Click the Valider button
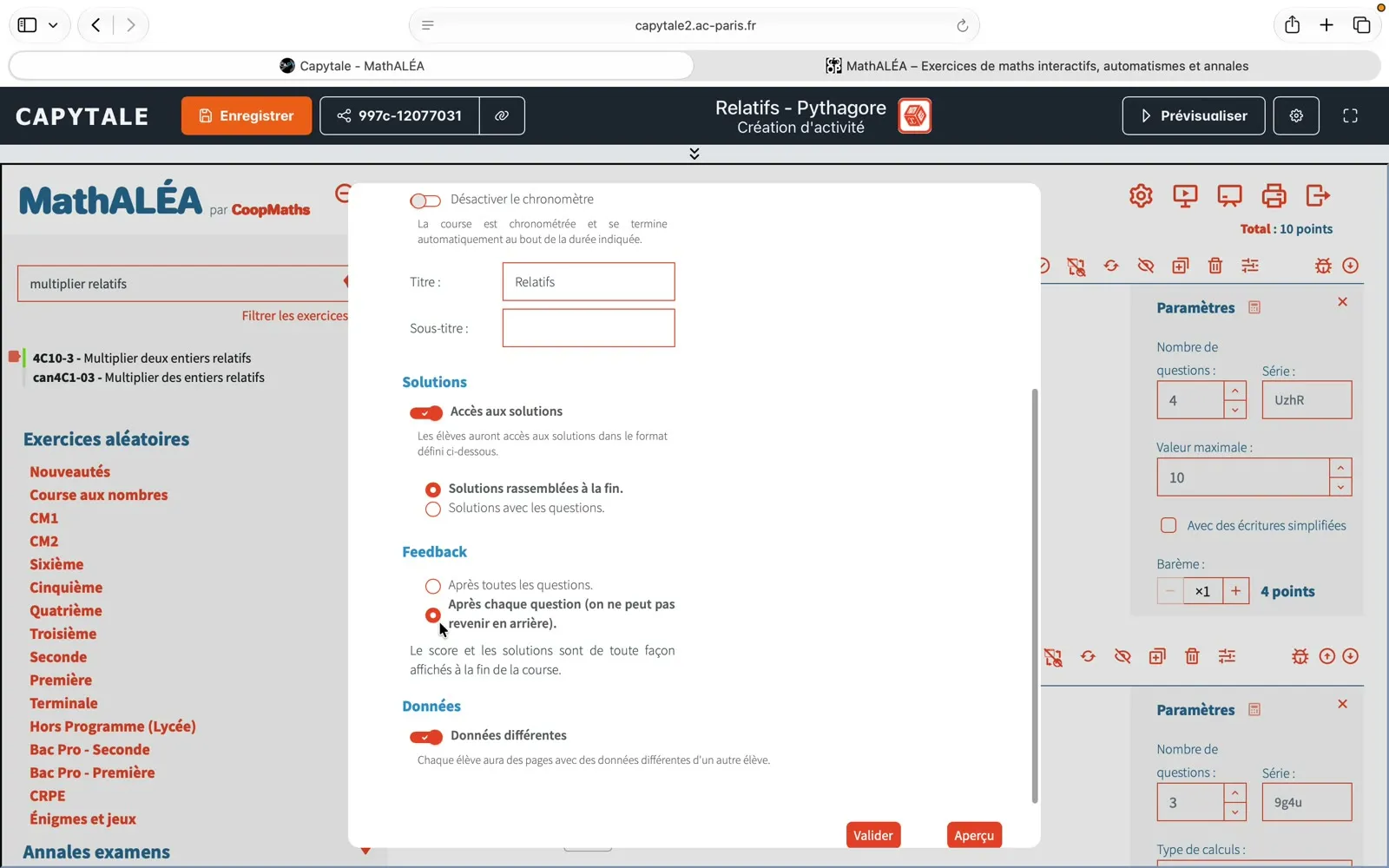Screen dimensions: 1389x868 (873, 835)
